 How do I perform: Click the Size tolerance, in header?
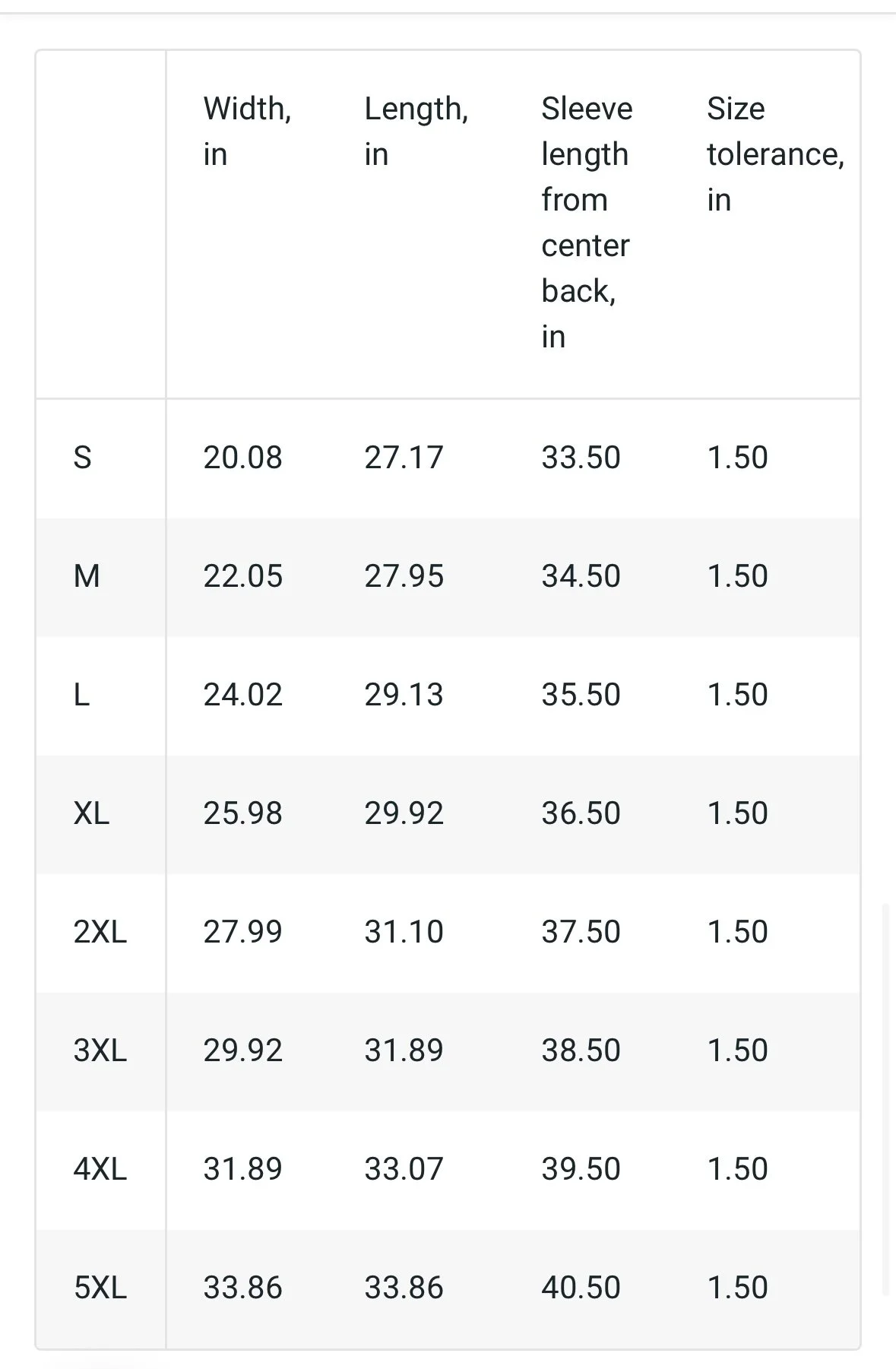tap(775, 154)
